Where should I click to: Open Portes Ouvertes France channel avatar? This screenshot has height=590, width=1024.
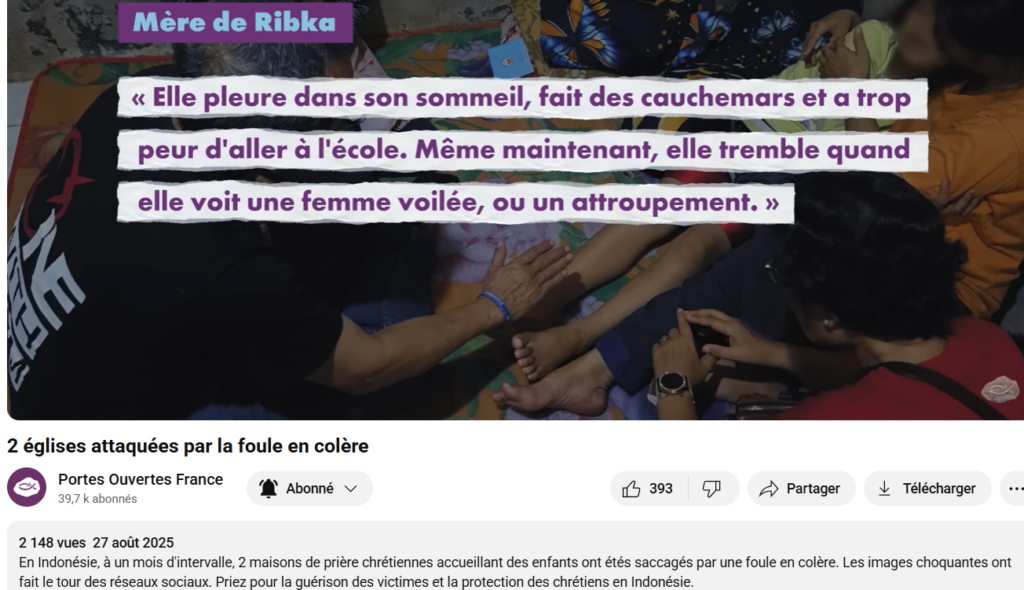pos(27,487)
